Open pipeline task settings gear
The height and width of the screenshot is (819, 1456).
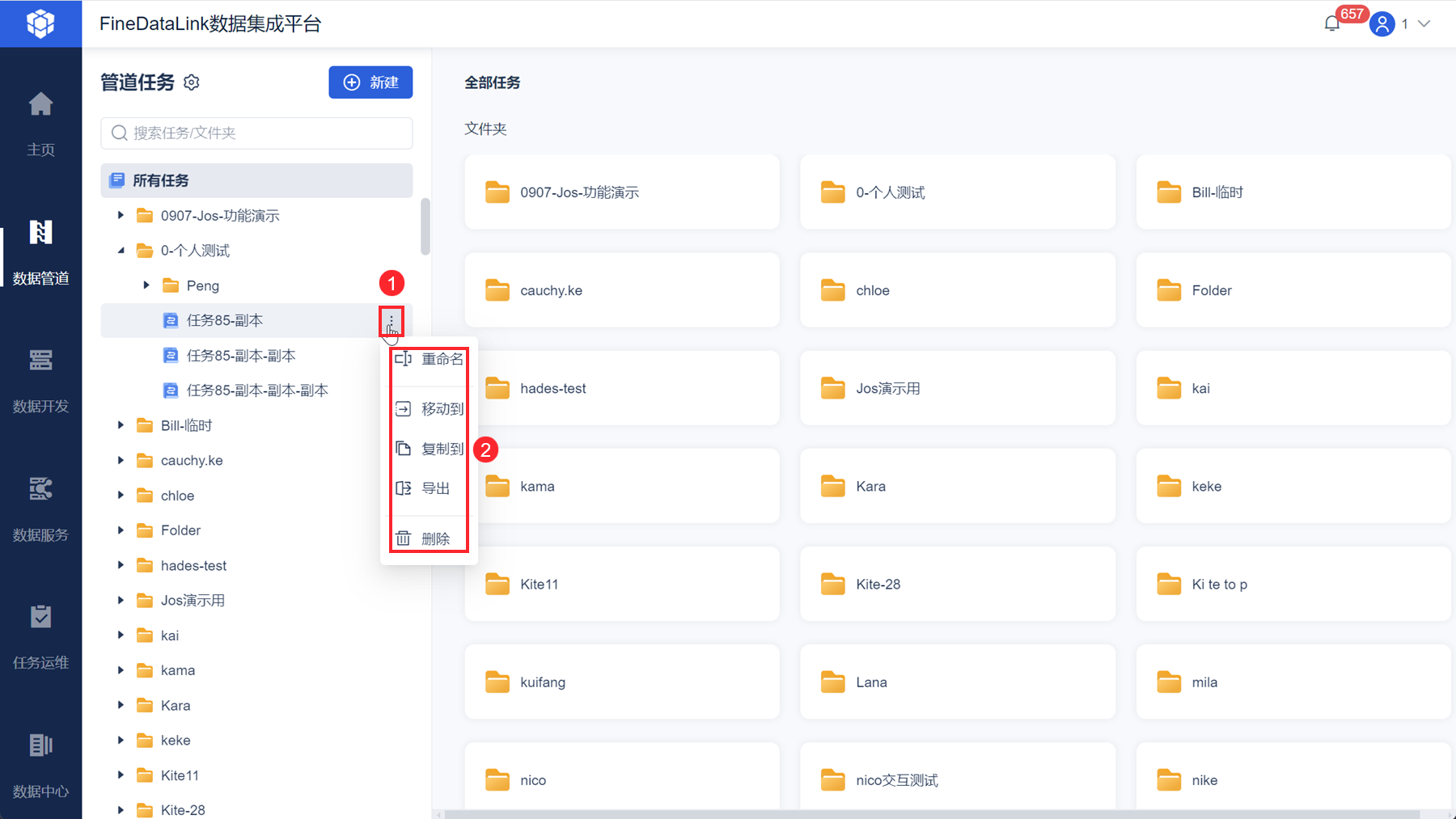(192, 82)
